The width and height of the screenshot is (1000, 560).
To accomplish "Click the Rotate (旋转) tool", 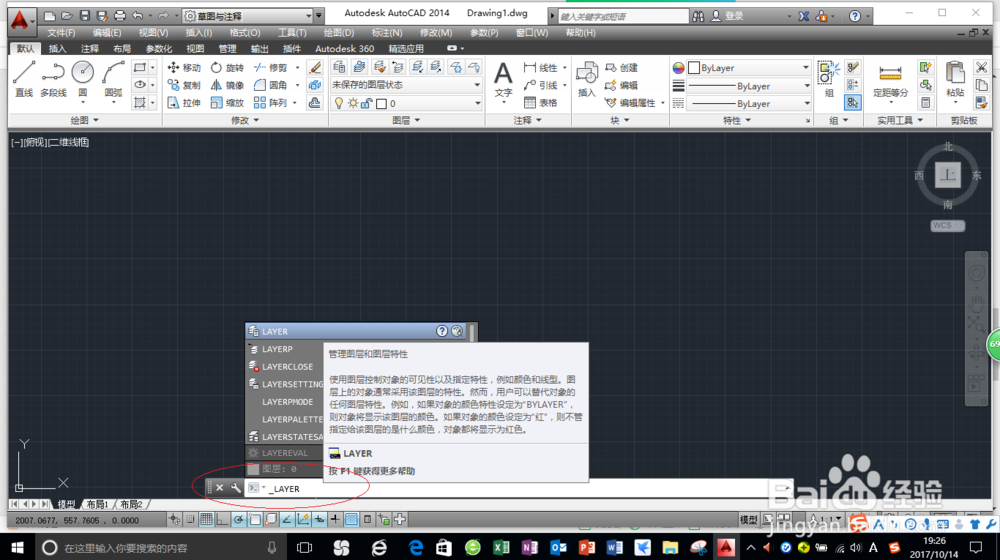I will coord(228,68).
